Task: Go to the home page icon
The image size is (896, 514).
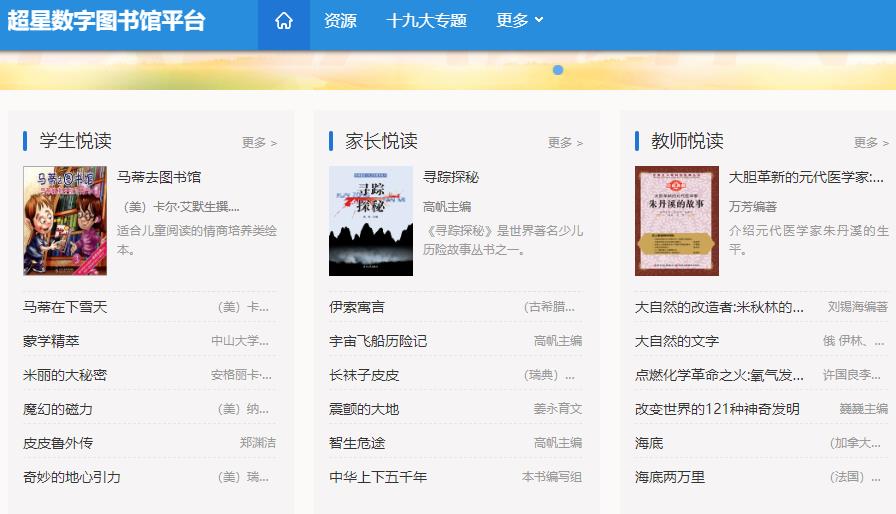Action: click(284, 21)
